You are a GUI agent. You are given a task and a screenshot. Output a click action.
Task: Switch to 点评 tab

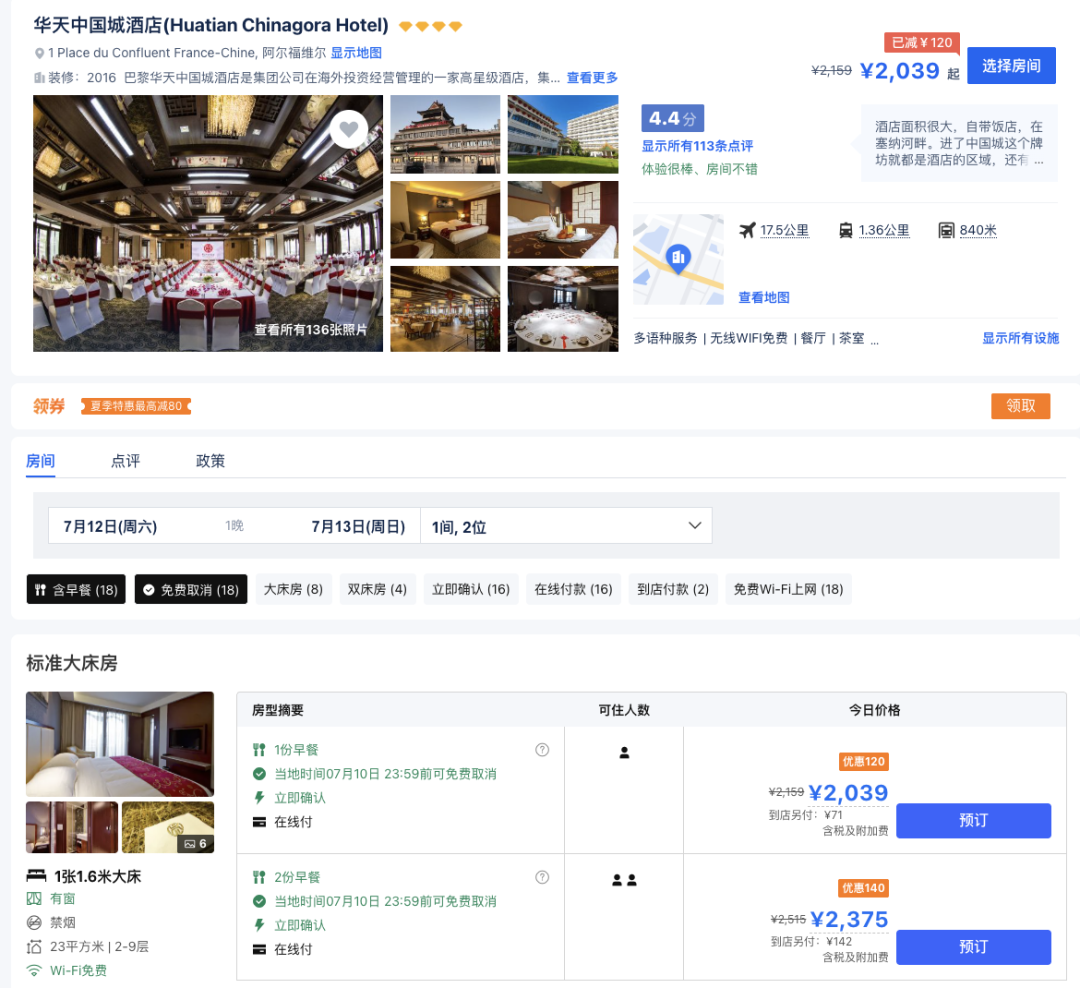pyautogui.click(x=125, y=461)
